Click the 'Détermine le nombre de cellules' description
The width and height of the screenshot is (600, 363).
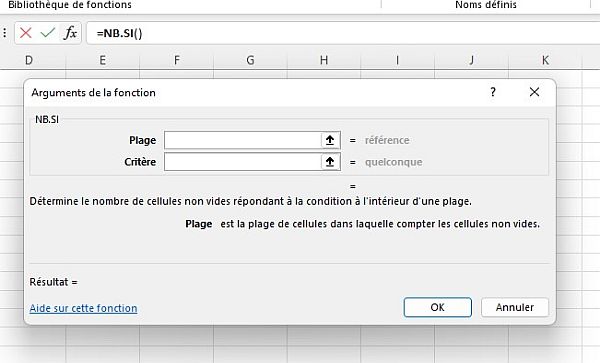coord(251,201)
